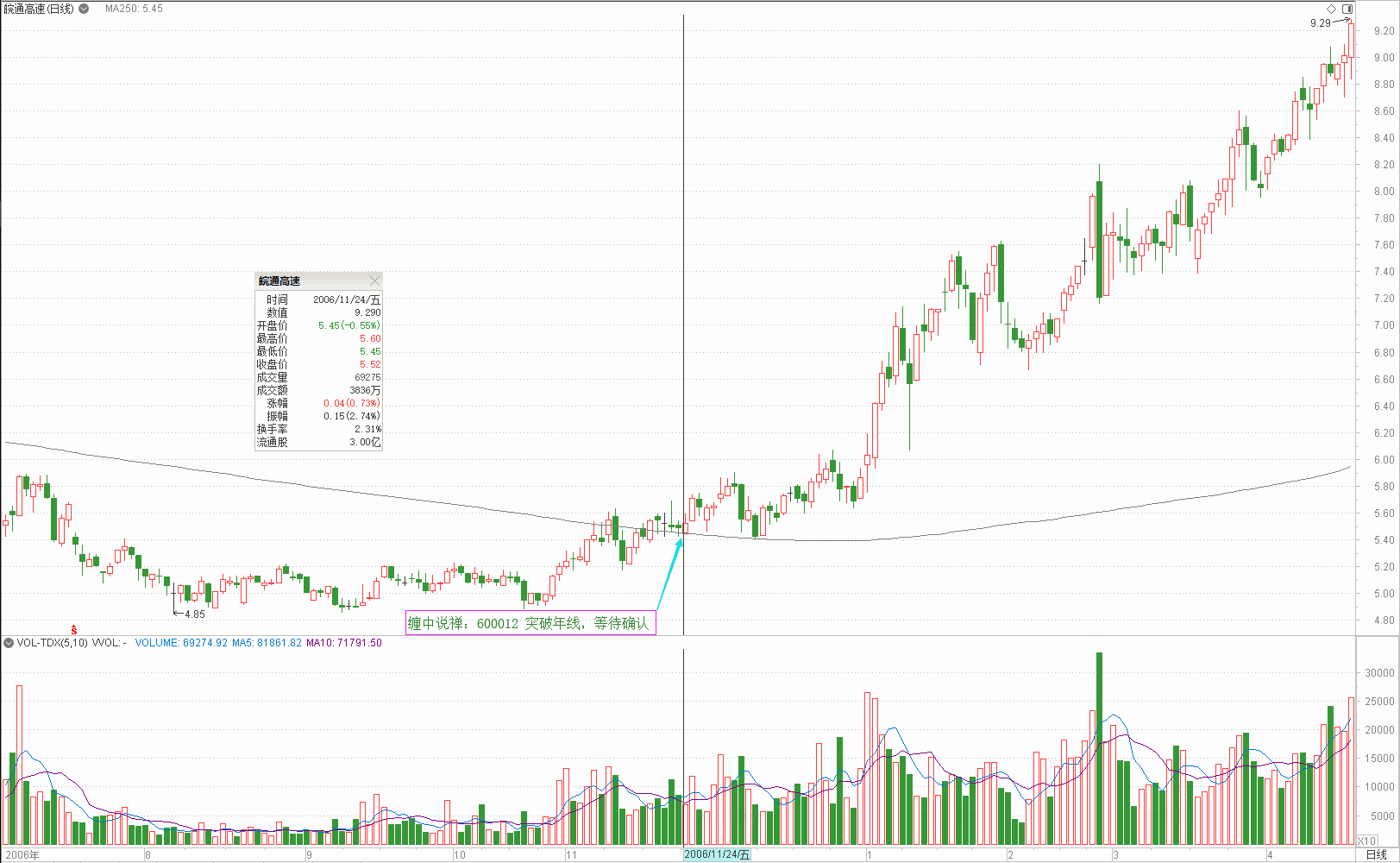Toggle the side panel icon at top-right
The image size is (1400, 863).
click(x=1347, y=9)
